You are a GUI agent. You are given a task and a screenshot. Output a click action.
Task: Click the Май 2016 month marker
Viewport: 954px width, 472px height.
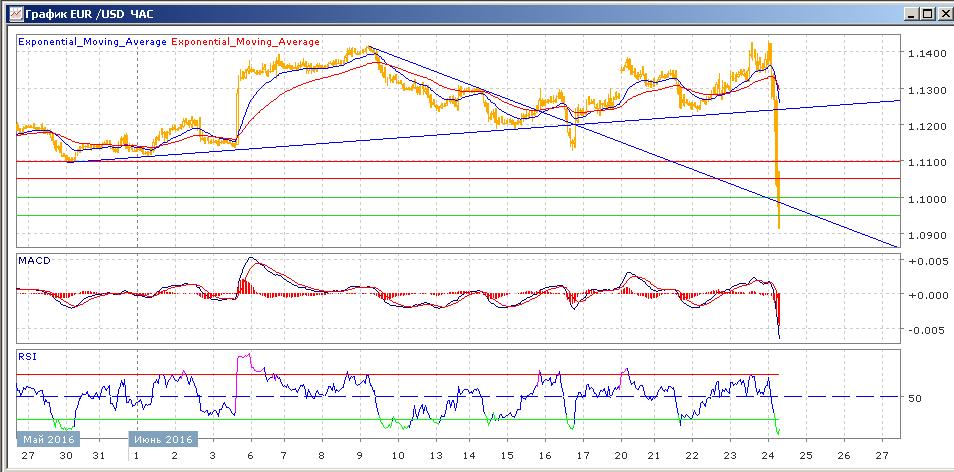coord(47,439)
